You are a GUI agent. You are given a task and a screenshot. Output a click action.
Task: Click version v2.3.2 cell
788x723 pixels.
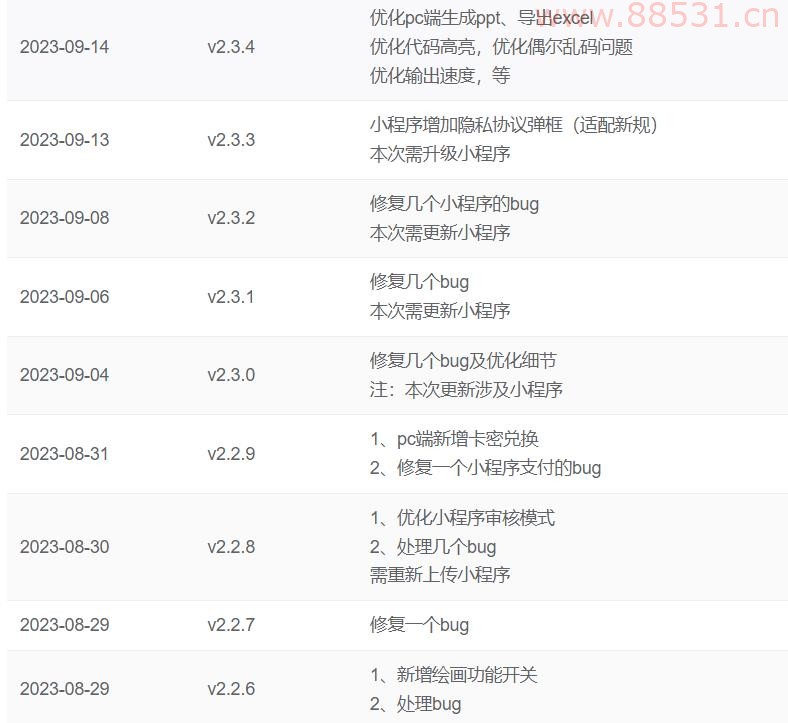point(231,218)
